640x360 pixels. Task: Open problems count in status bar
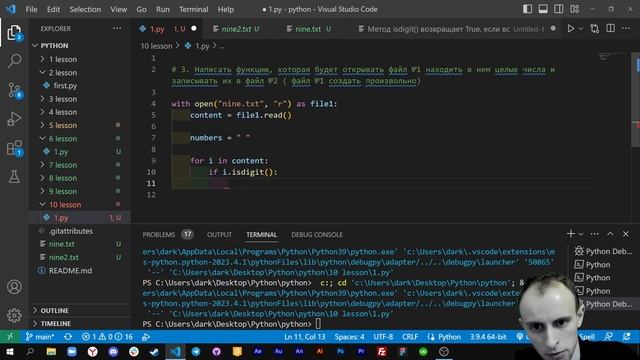tap(107, 337)
